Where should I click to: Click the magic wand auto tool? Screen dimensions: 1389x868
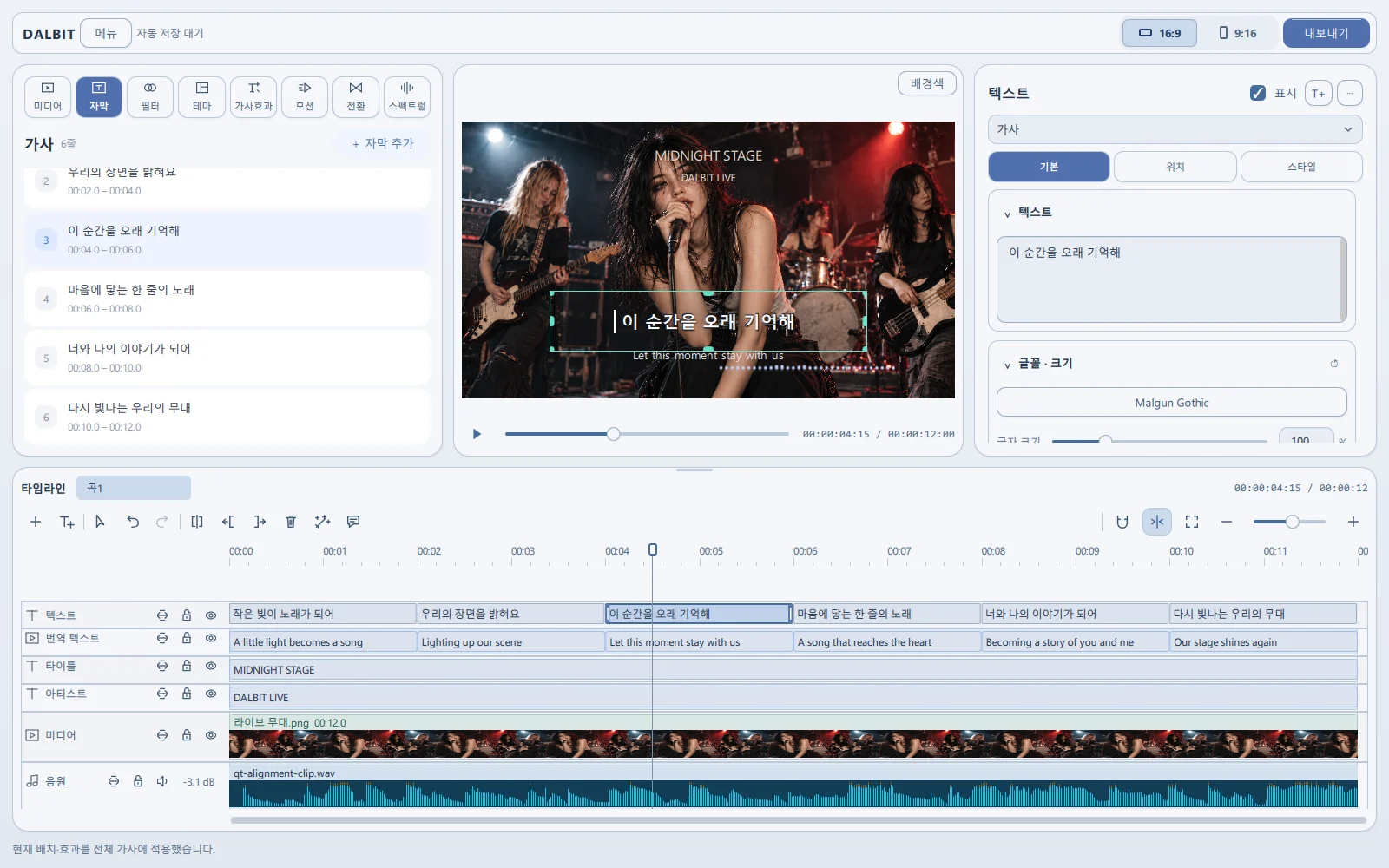coord(322,522)
